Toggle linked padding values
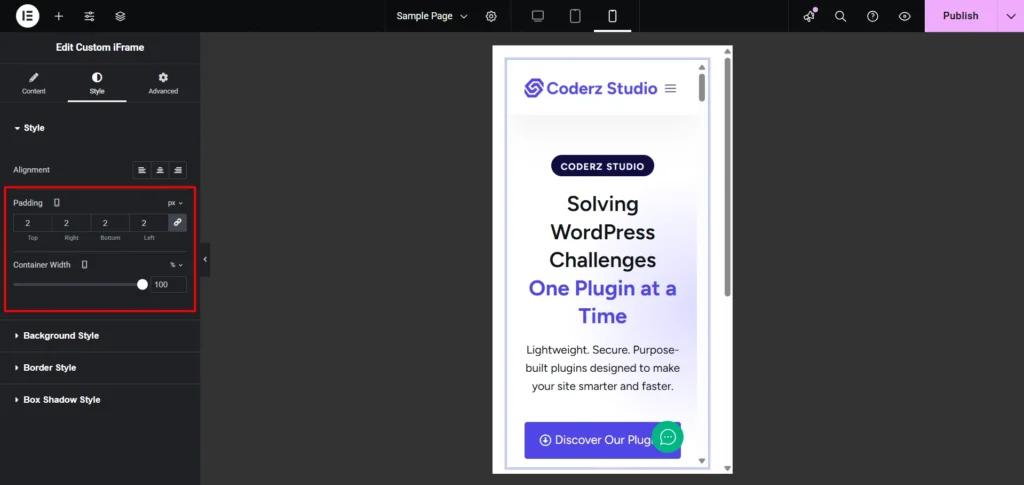The image size is (1024, 485). 177,222
